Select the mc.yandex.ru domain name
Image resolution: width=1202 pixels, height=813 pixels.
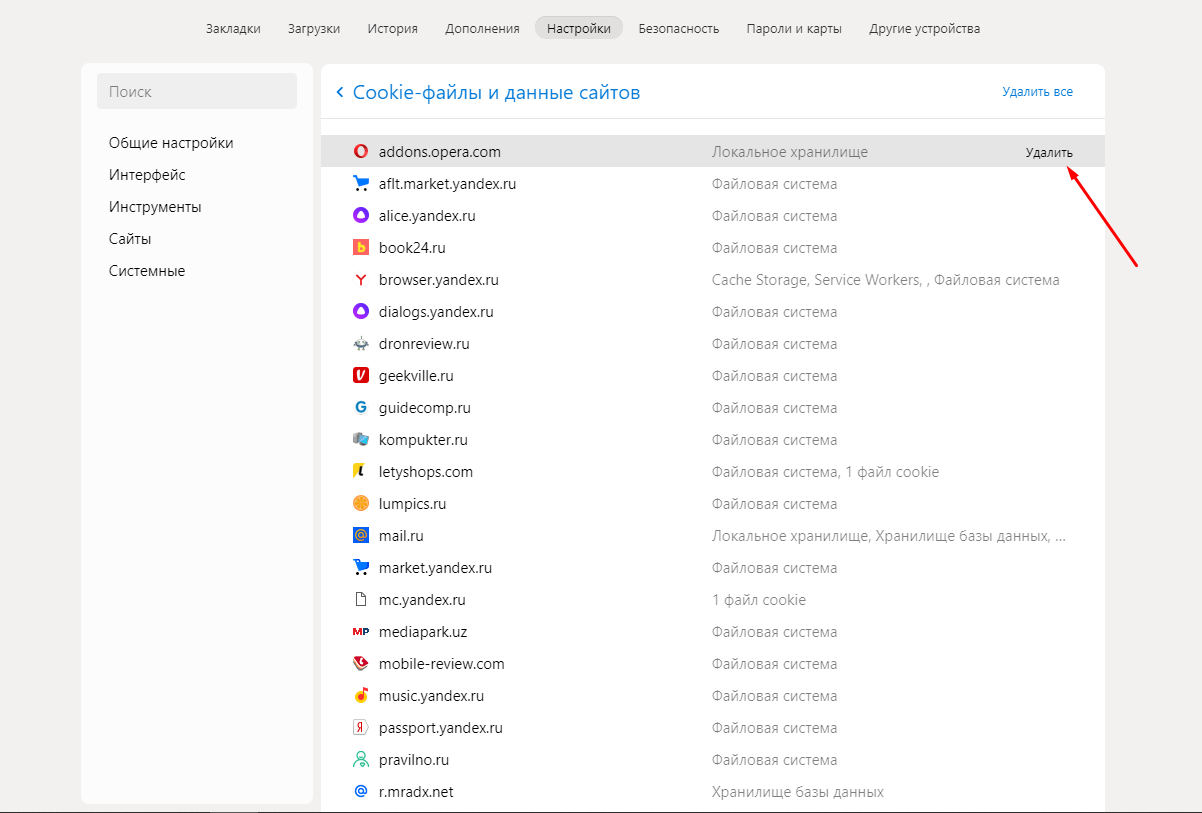[422, 600]
